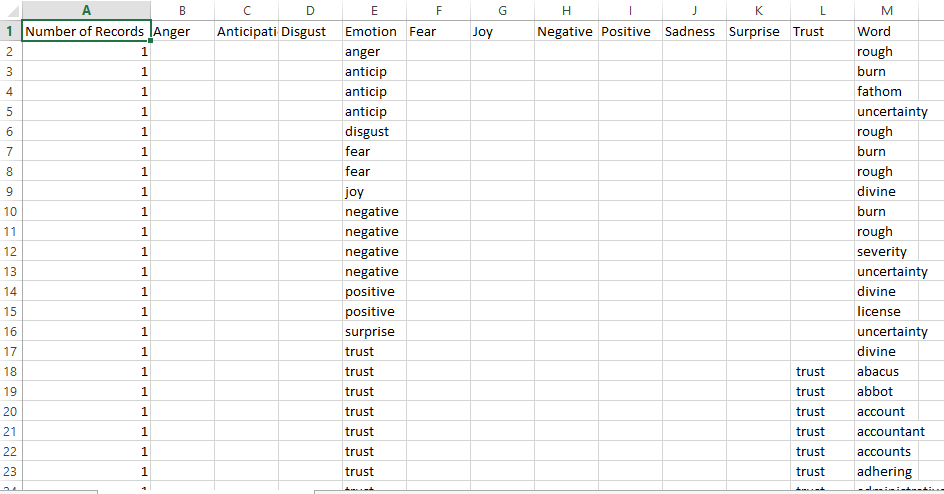Select the column A header
The height and width of the screenshot is (494, 944).
click(86, 10)
